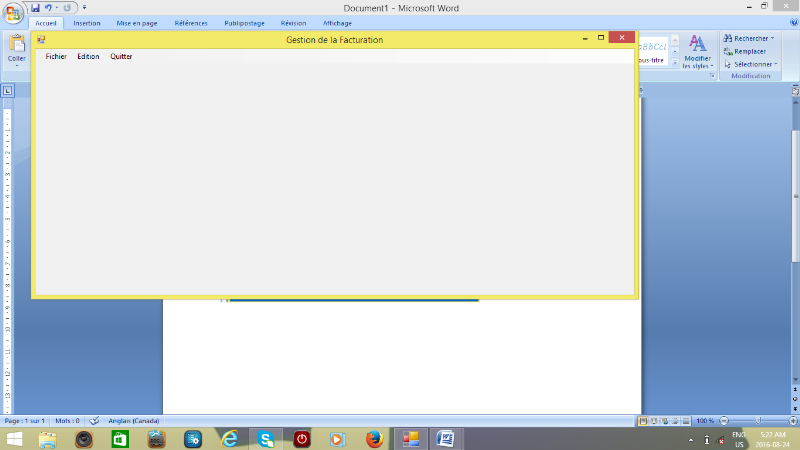Open the Windows Store taskbar icon
This screenshot has height=450, width=800.
click(x=120, y=439)
